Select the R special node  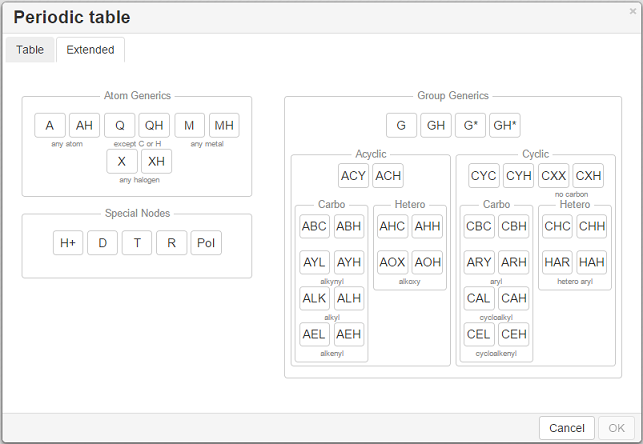click(x=171, y=243)
